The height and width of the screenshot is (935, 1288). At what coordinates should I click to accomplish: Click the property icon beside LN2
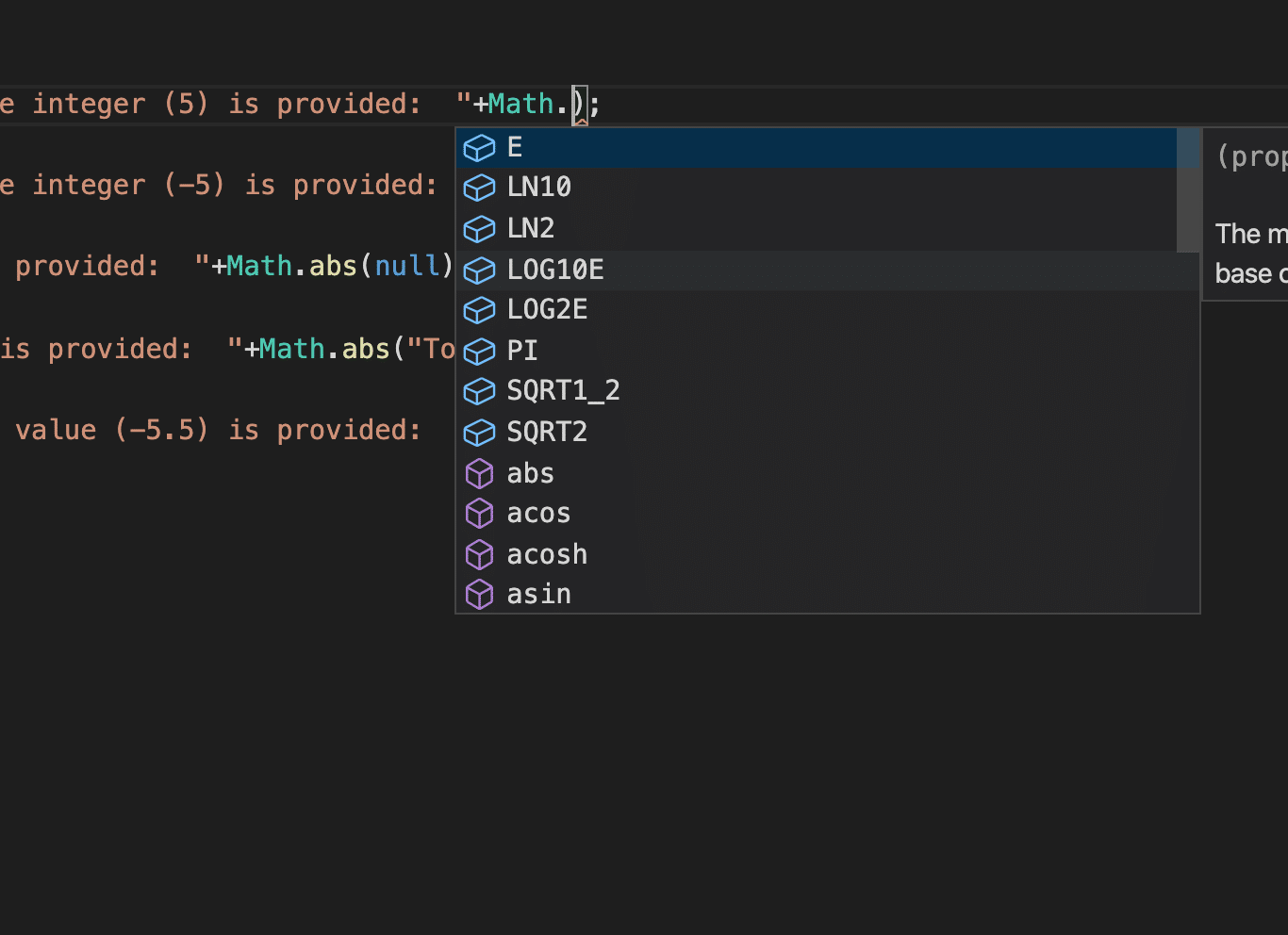click(x=480, y=229)
